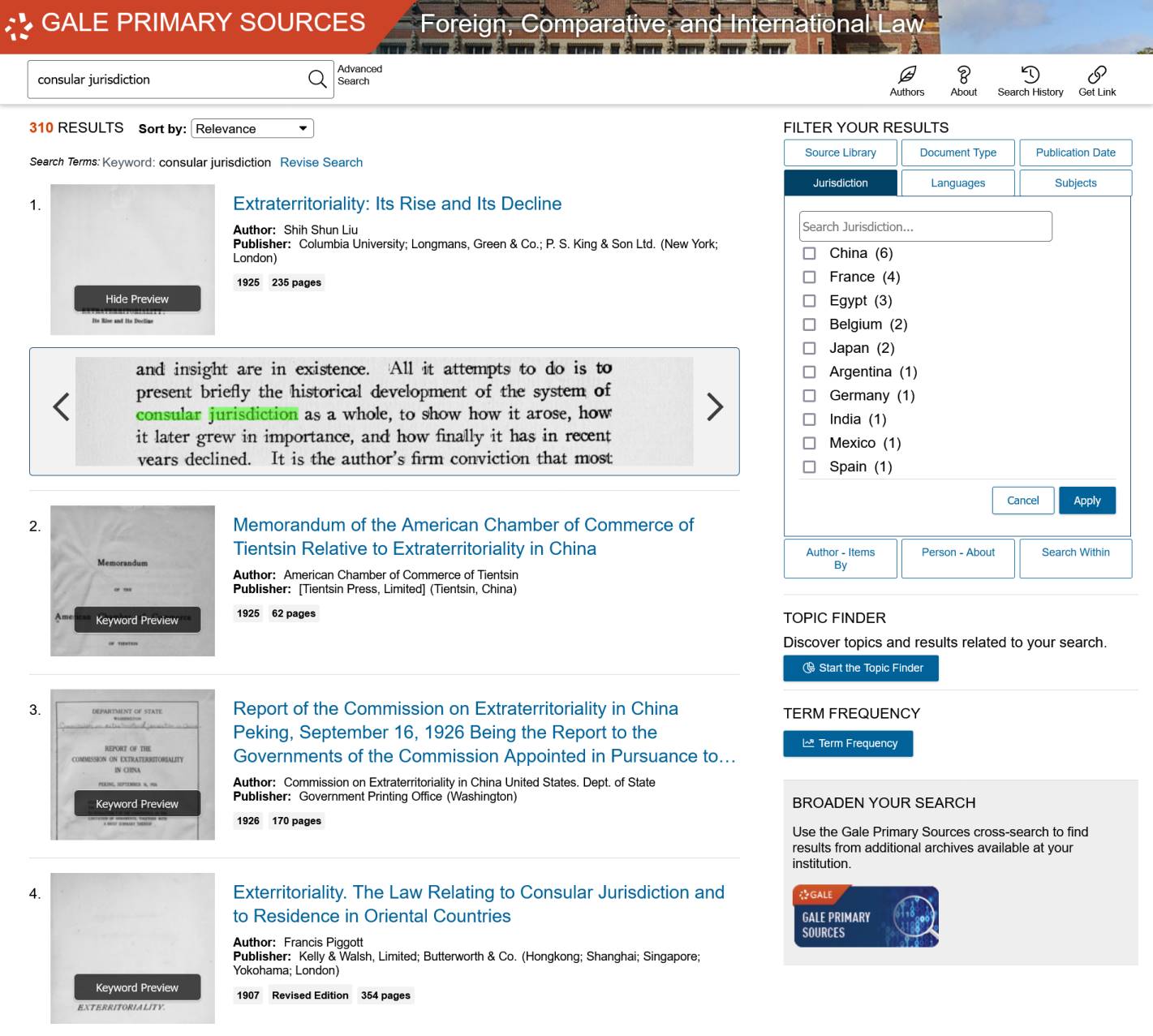1153x1036 pixels.
Task: Expand the Publication Date filter
Action: [1075, 153]
